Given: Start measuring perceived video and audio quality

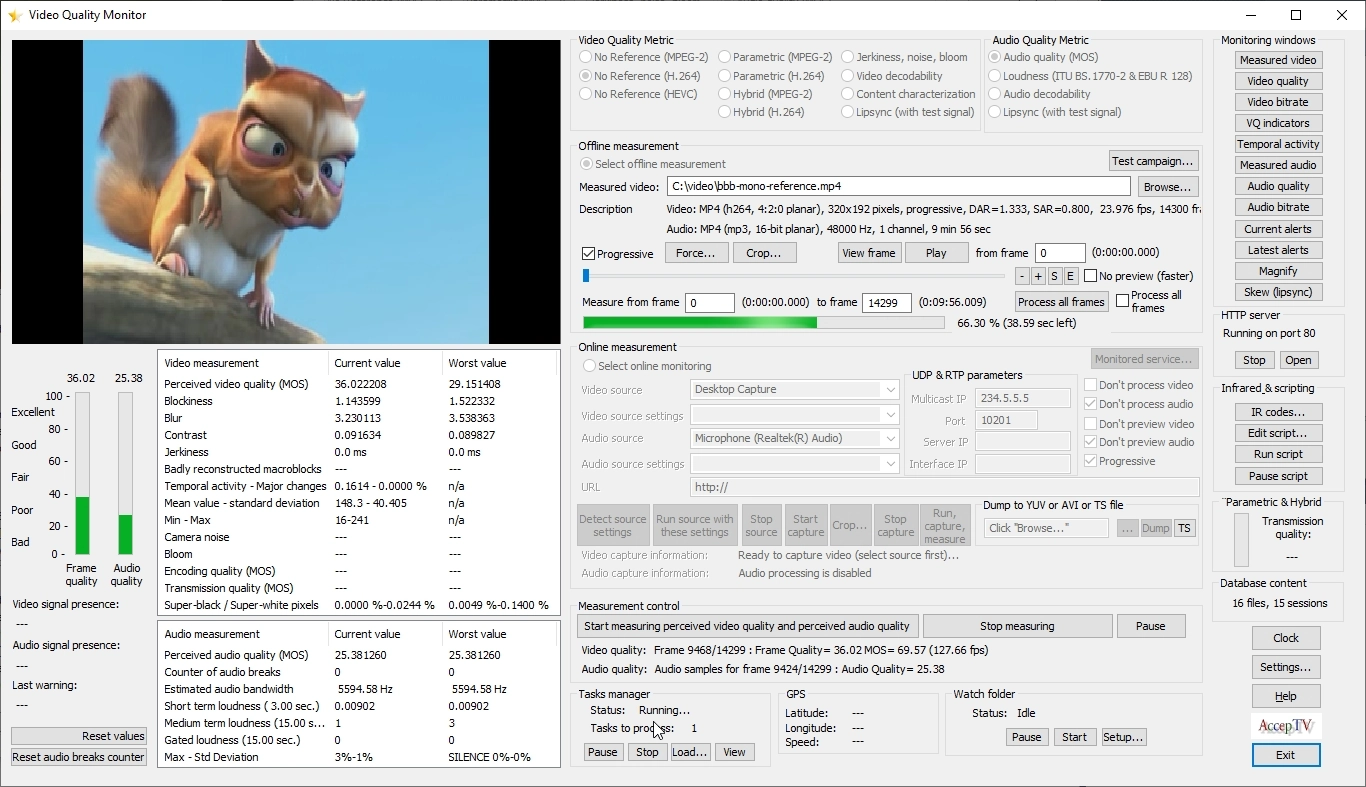Looking at the screenshot, I should [747, 626].
